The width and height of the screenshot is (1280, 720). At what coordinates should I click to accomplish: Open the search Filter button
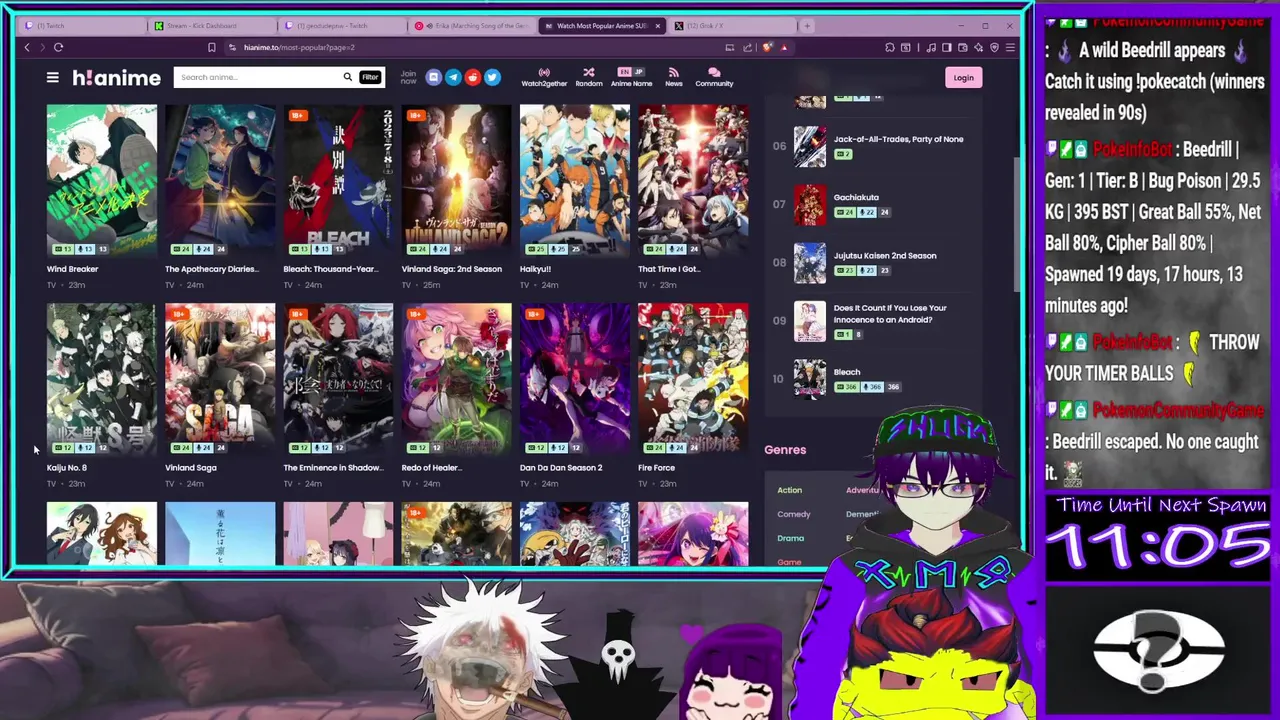point(370,77)
